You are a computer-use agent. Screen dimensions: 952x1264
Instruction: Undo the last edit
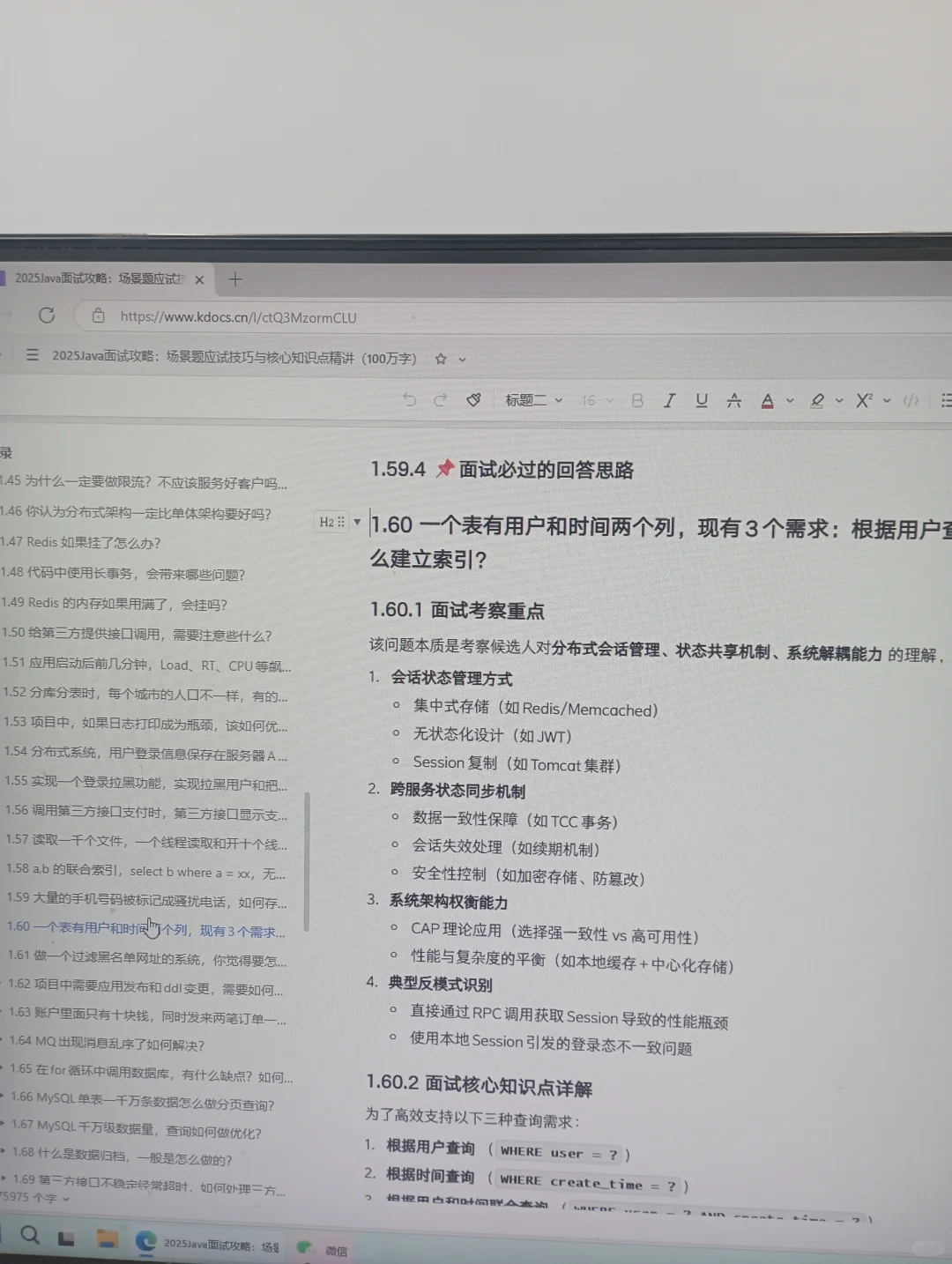(409, 399)
